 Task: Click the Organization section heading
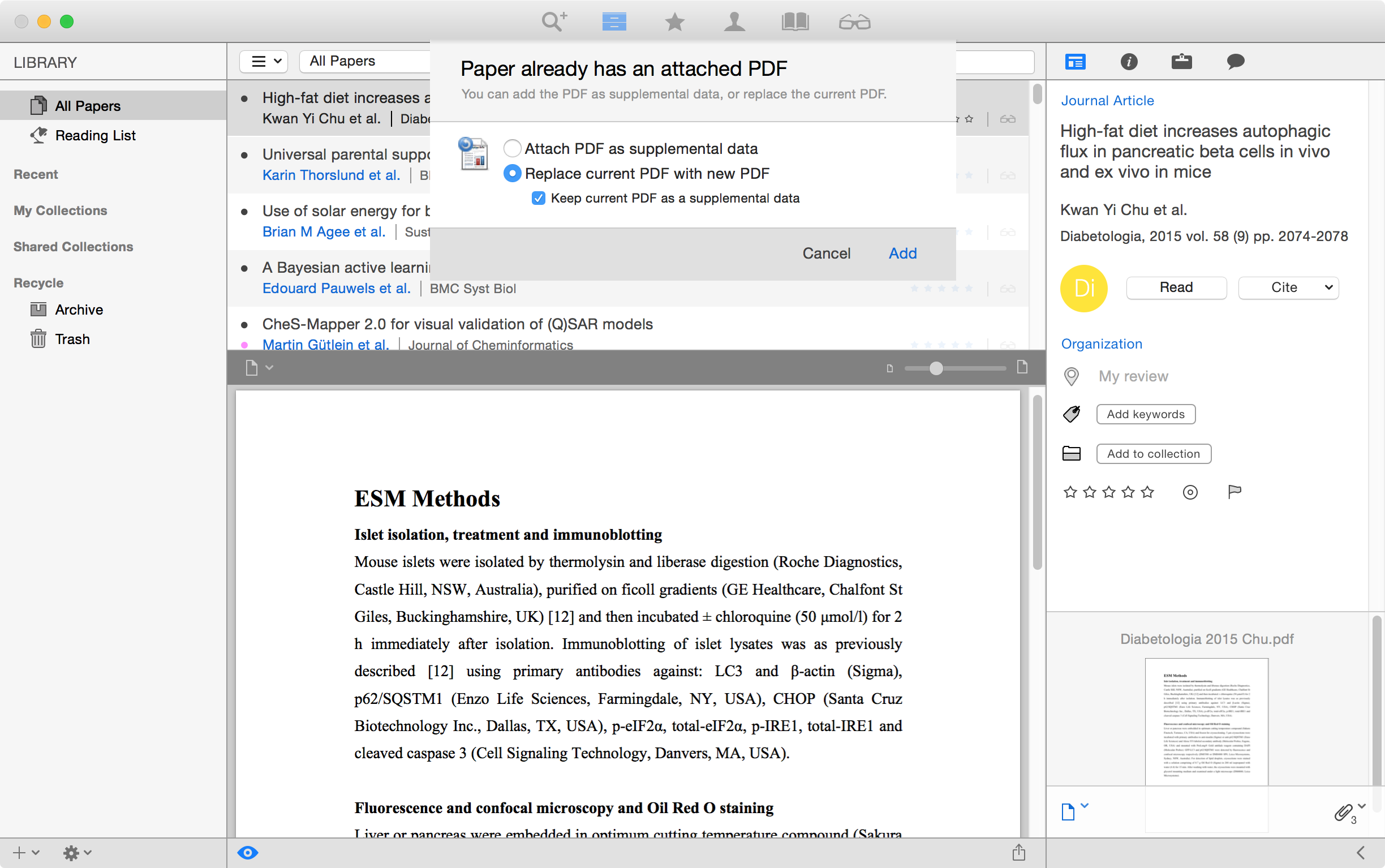(1102, 344)
